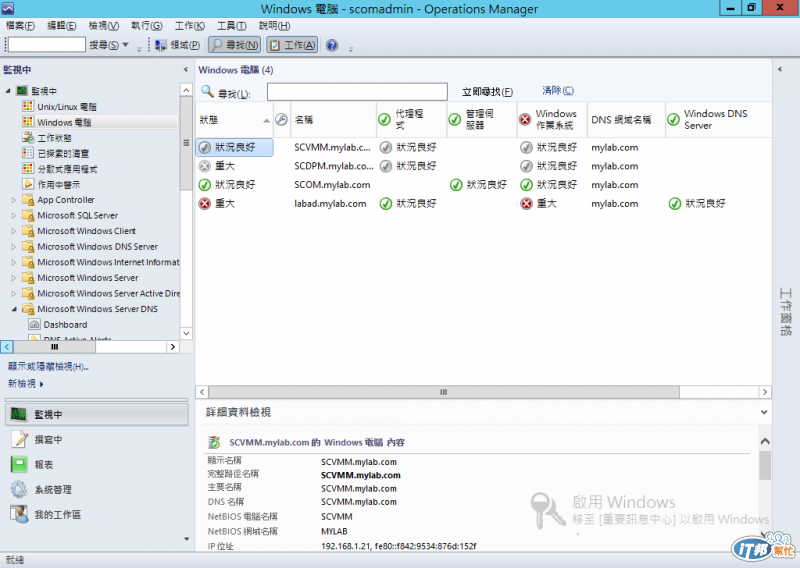Open the 工作狀態 task status view icon

coord(28,138)
